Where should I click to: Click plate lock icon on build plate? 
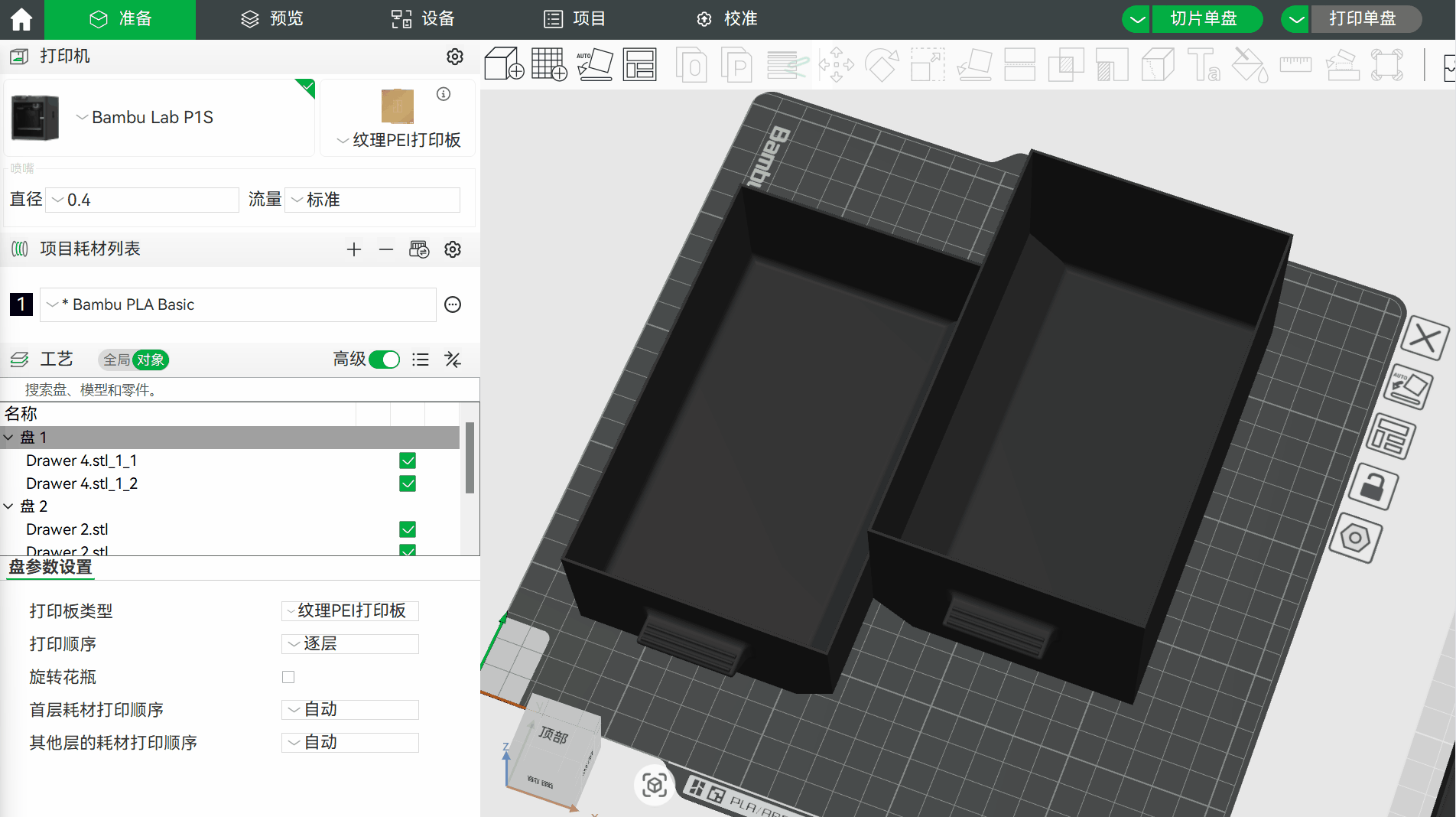(x=1373, y=487)
